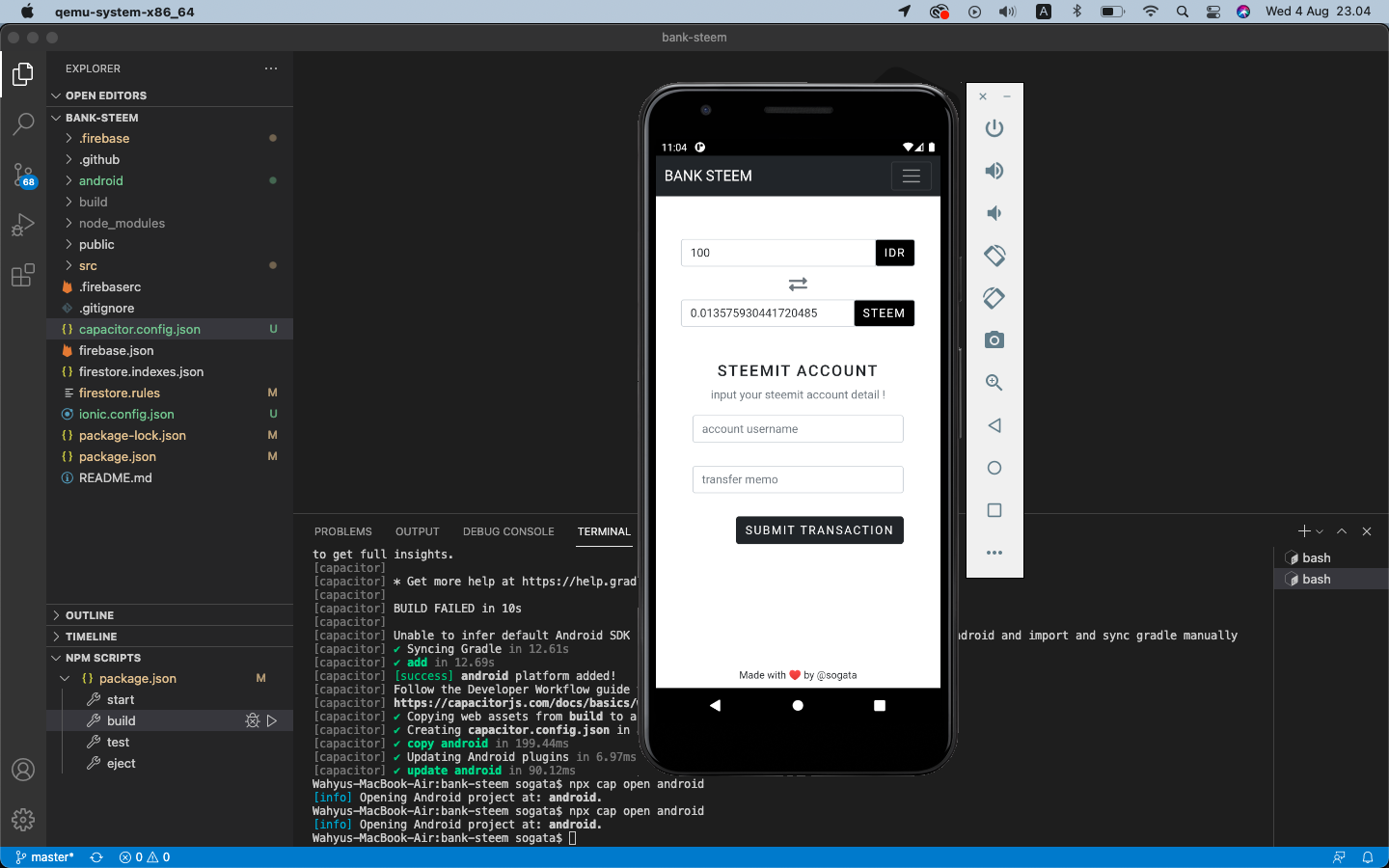Open notifications bell in status bar
The width and height of the screenshot is (1389, 868).
(1368, 857)
